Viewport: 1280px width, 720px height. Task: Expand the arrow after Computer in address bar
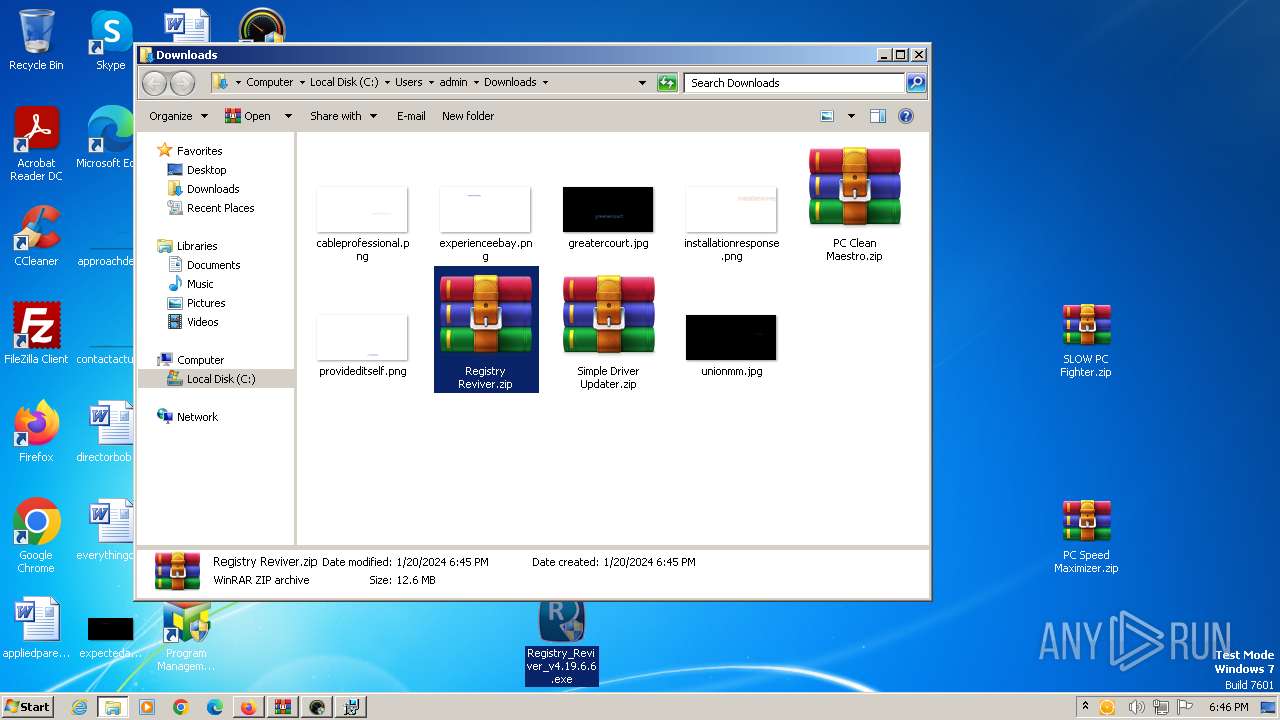(x=303, y=83)
